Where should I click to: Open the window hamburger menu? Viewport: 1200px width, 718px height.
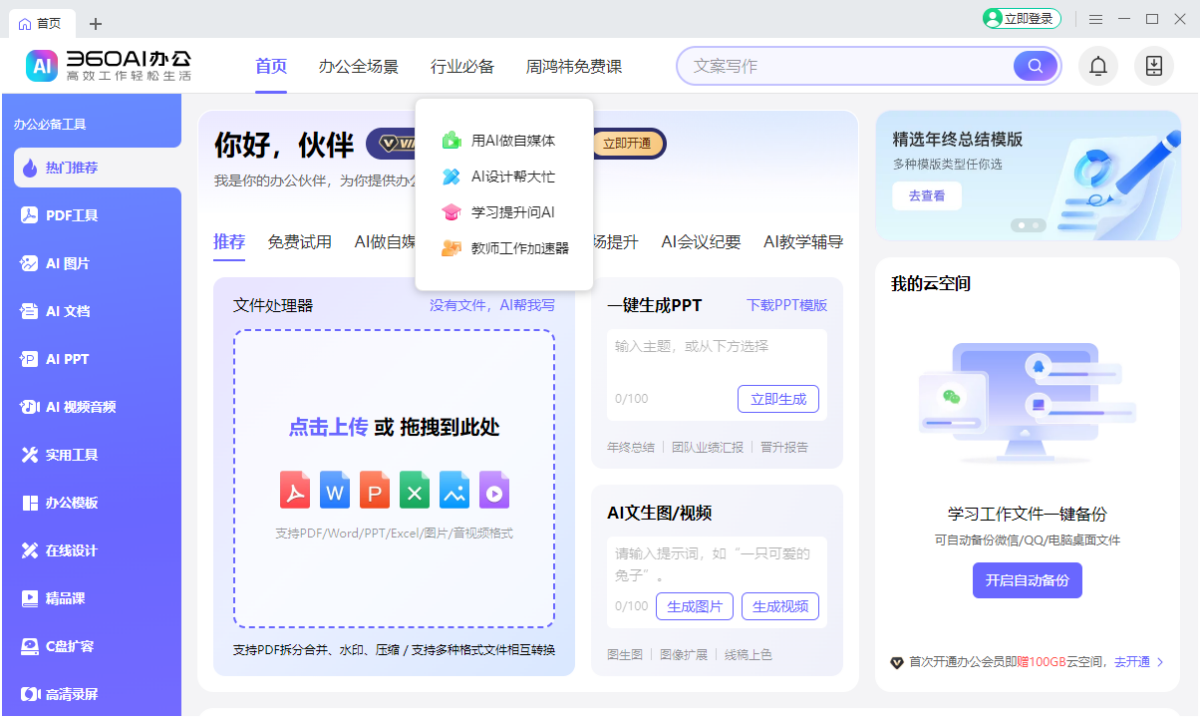1096,19
